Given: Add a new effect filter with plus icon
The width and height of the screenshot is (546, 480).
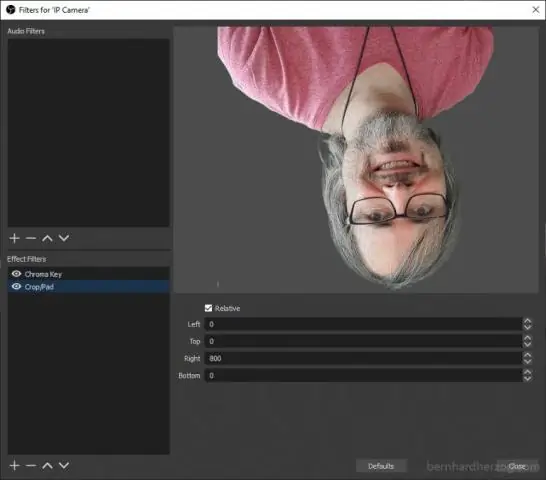Looking at the screenshot, I should pyautogui.click(x=14, y=465).
